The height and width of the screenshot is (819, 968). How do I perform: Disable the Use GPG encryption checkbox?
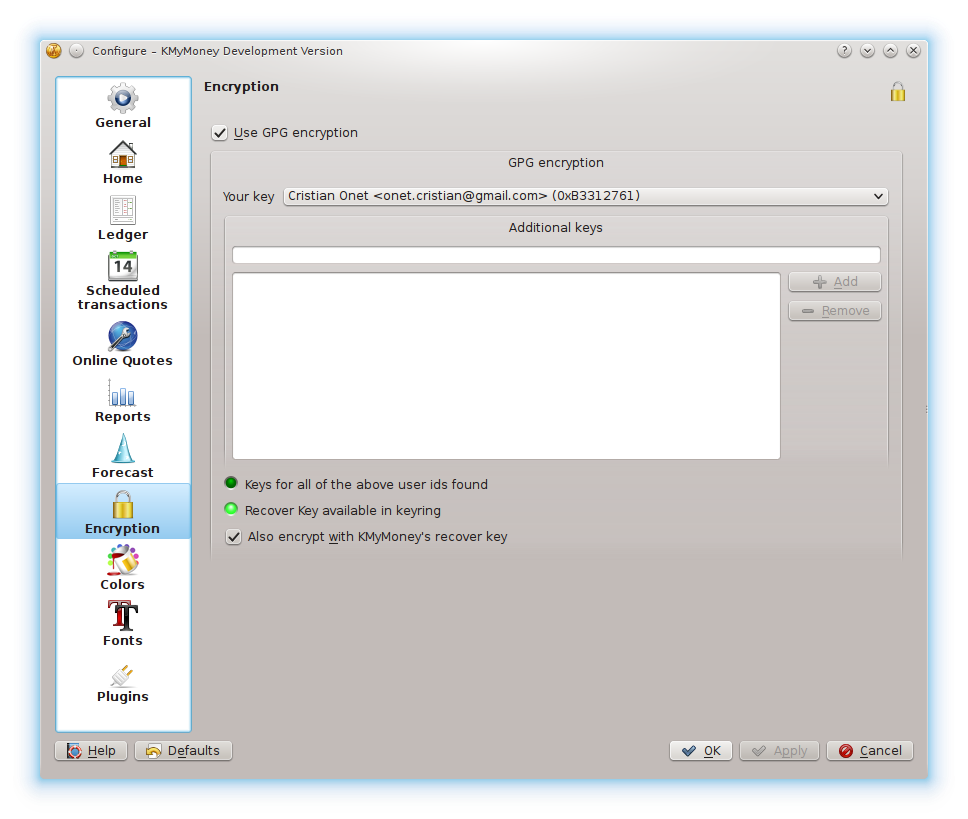pos(220,133)
